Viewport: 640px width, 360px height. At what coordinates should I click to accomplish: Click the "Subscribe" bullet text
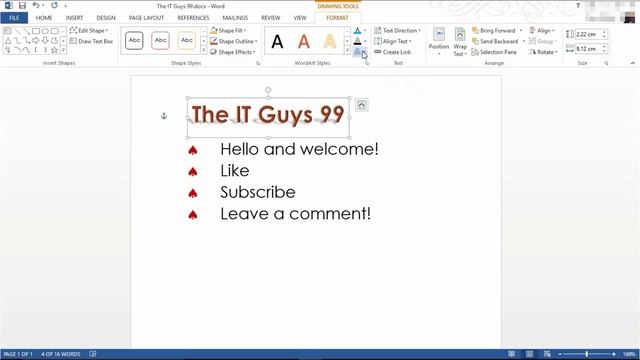[258, 192]
